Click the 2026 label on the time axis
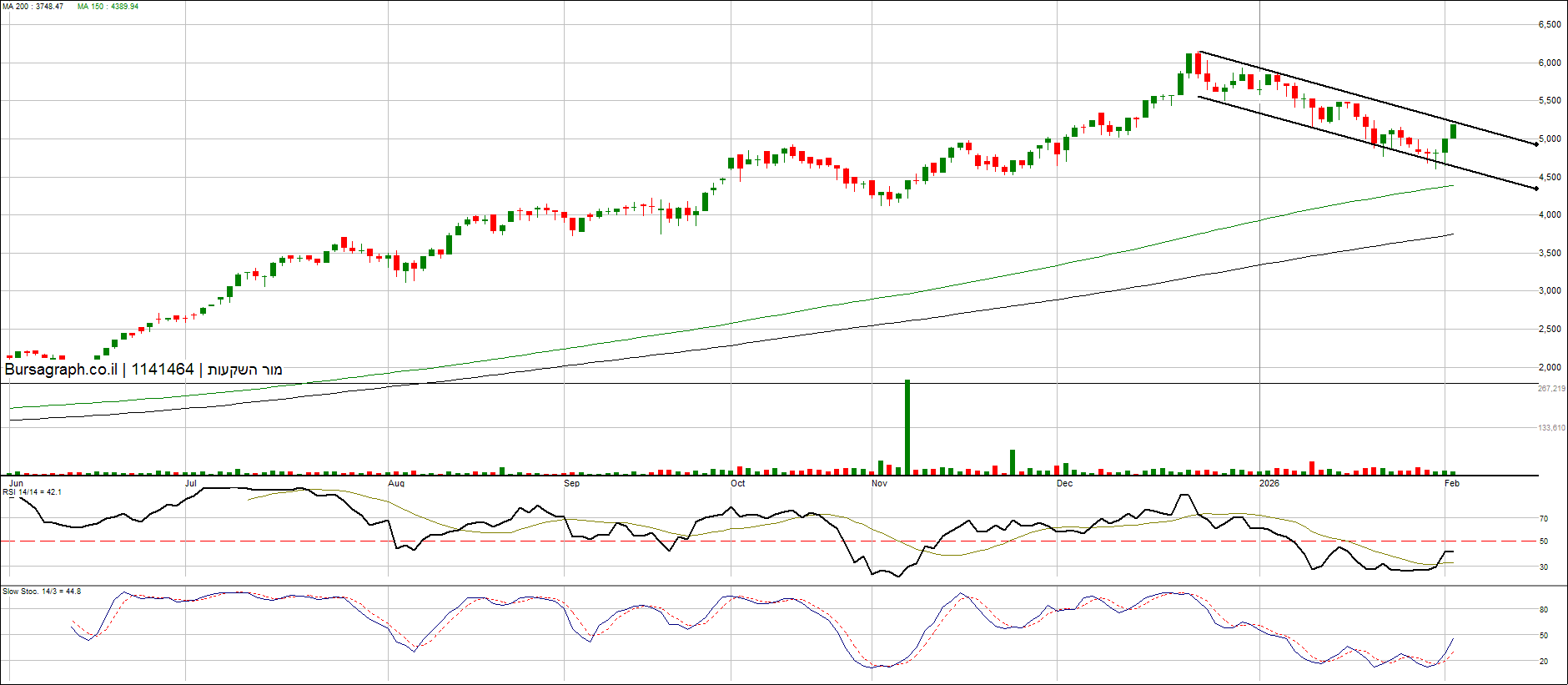 click(1269, 483)
